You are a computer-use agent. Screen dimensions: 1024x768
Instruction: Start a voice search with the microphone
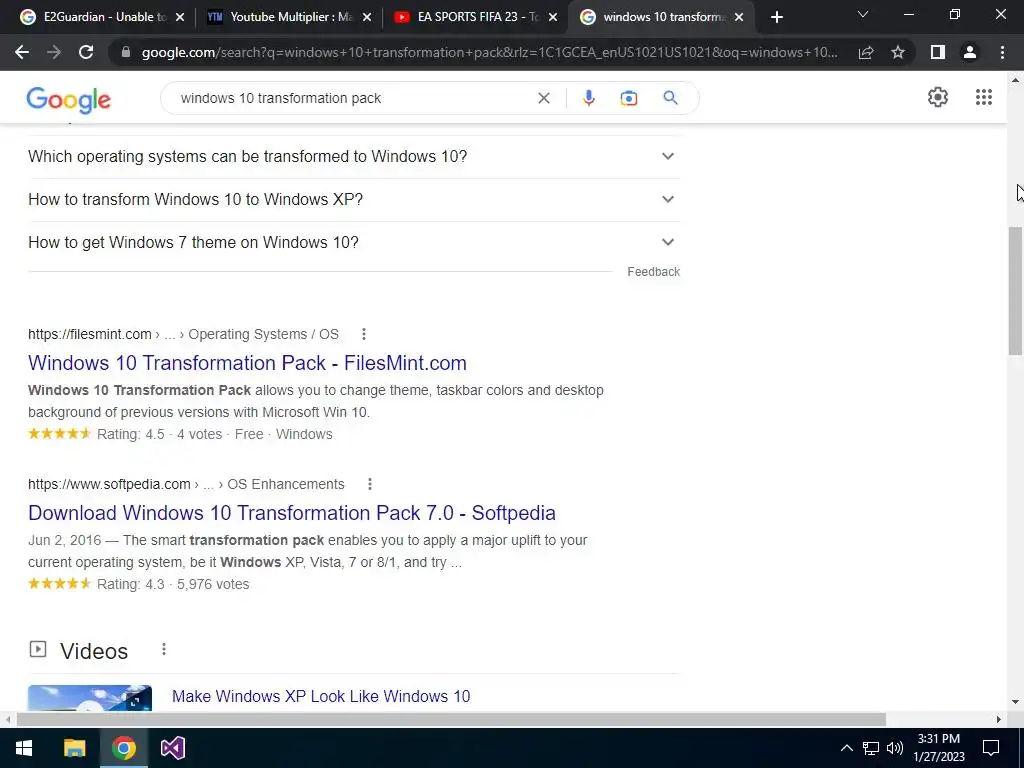(588, 98)
